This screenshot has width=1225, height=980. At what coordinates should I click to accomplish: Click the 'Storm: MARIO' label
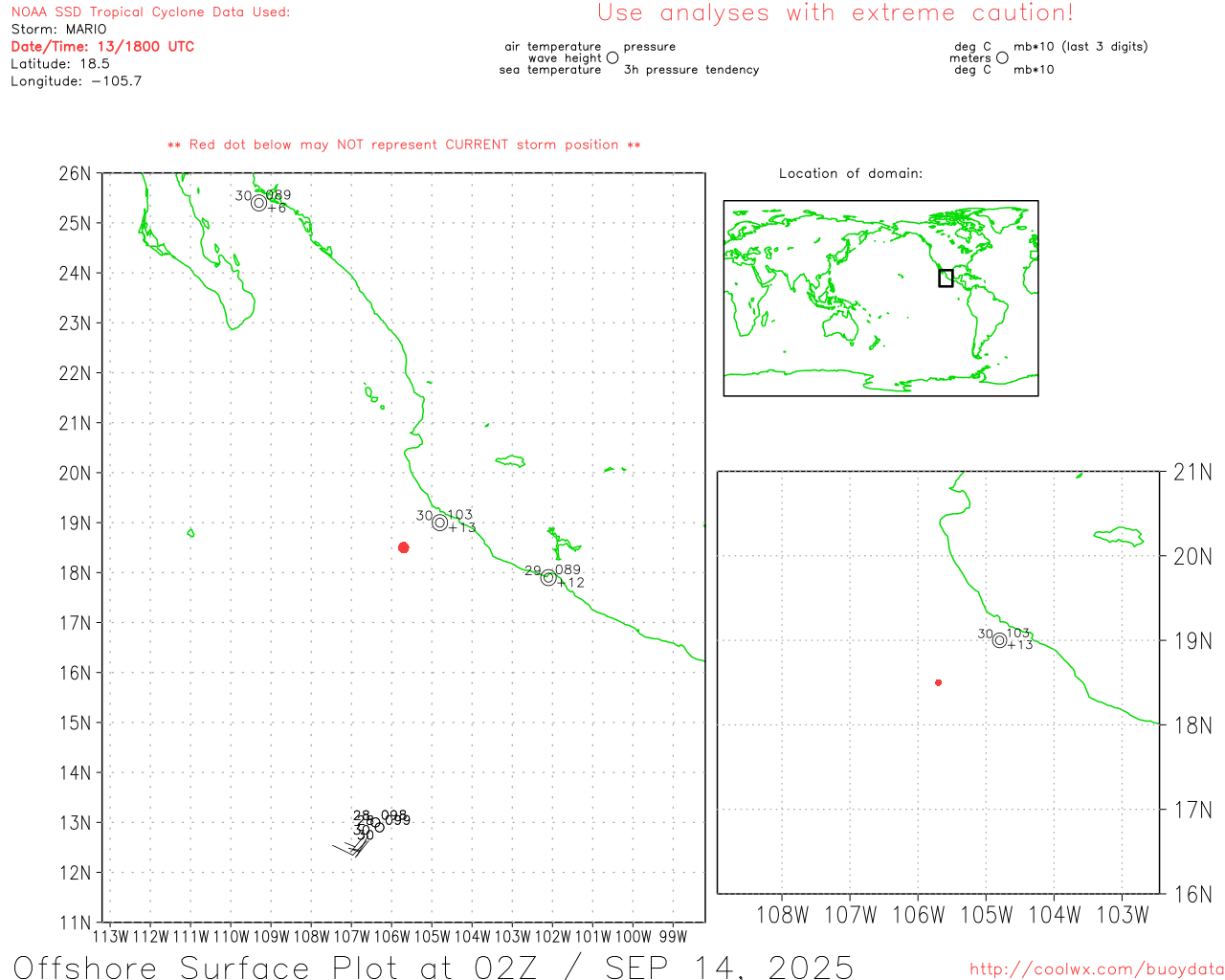[x=59, y=30]
